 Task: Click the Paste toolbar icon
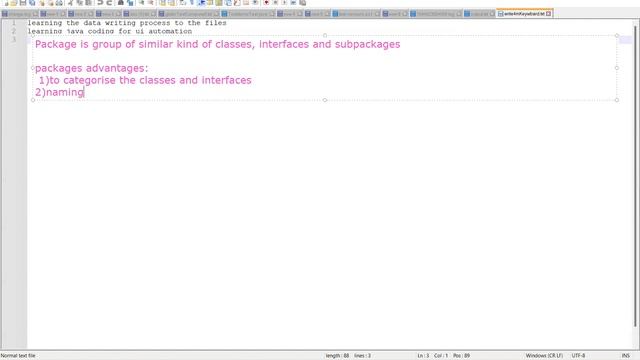click(x=88, y=2)
